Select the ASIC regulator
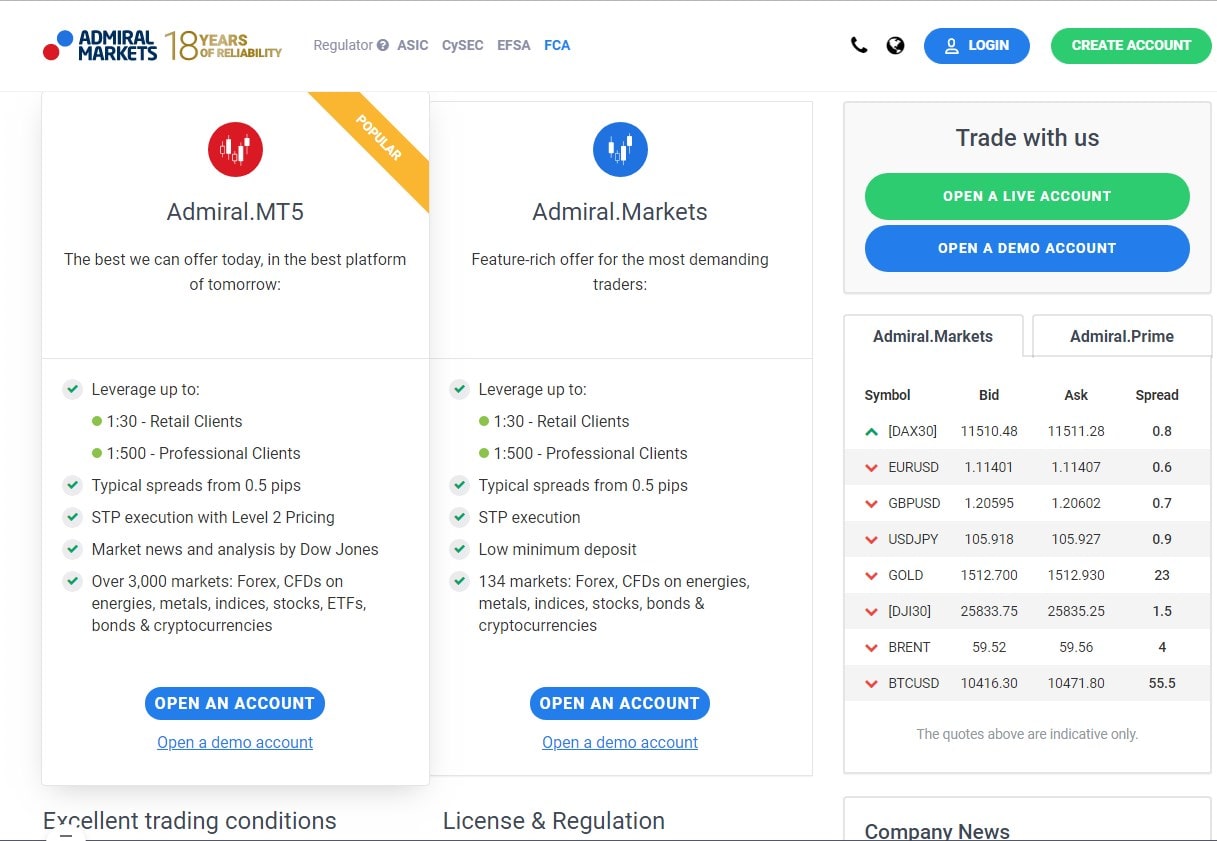The width and height of the screenshot is (1217, 841). (413, 45)
